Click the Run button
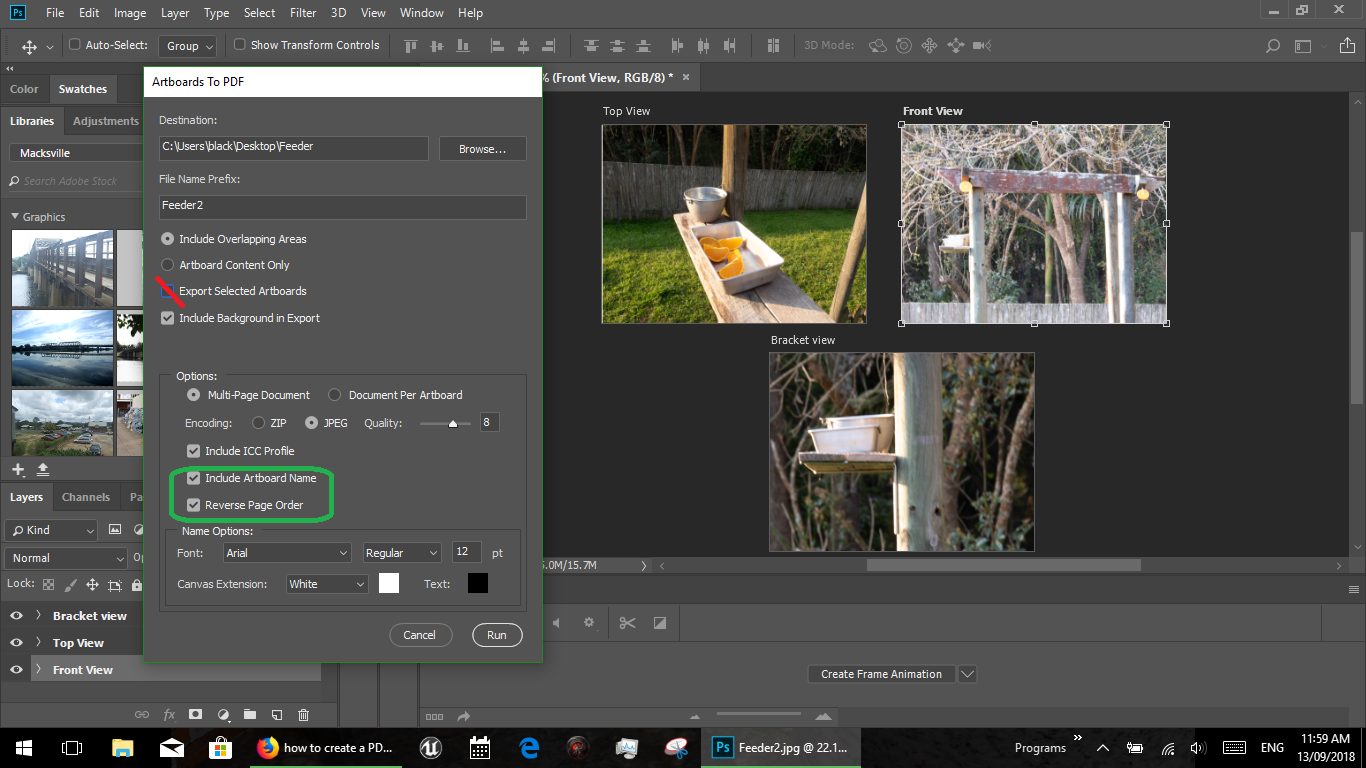The width and height of the screenshot is (1366, 768). [x=497, y=635]
